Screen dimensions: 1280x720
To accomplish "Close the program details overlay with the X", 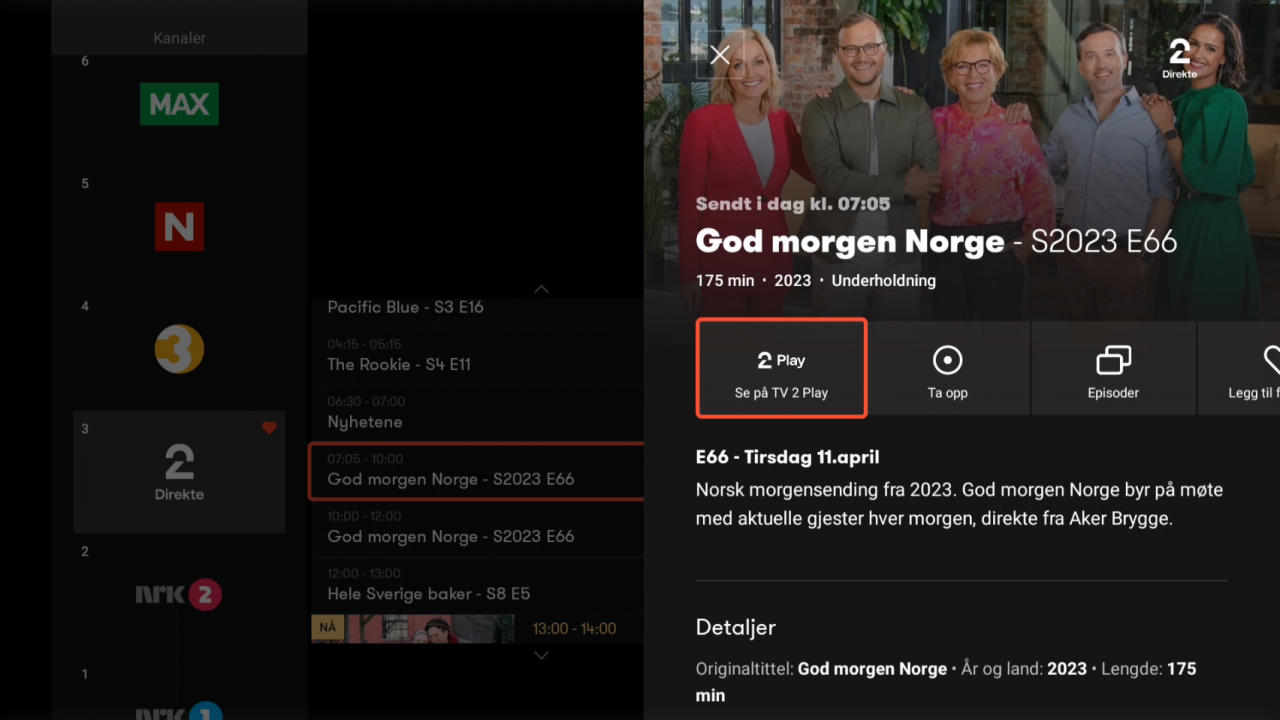I will click(720, 55).
